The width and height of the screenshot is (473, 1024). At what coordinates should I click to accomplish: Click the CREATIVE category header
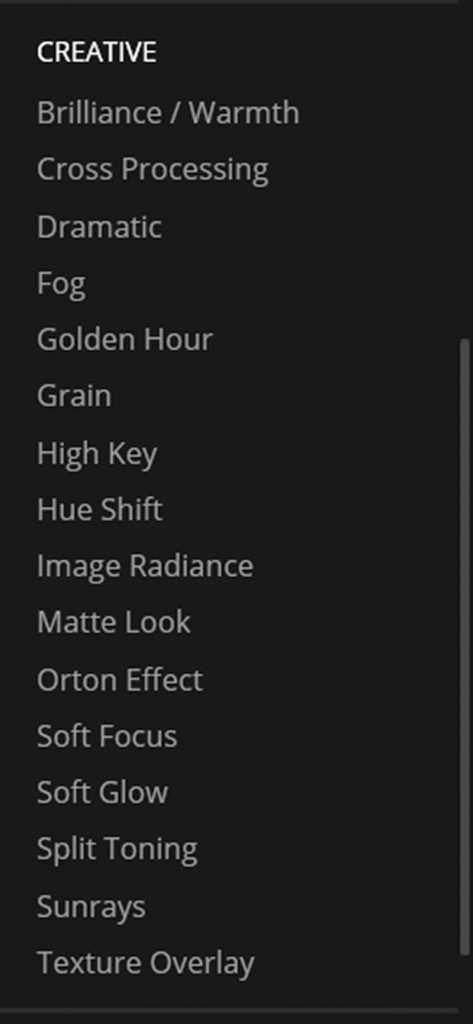(x=97, y=52)
